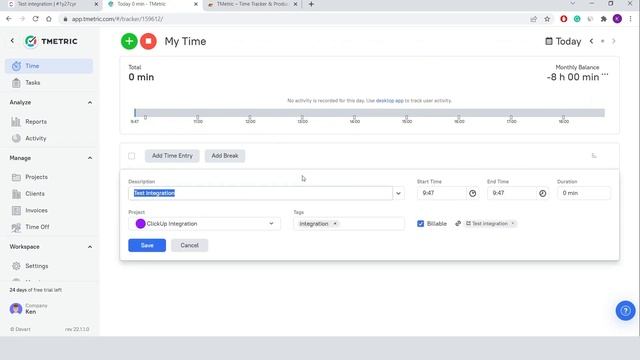Reload the page
This screenshot has height=360, width=640.
pos(36,19)
